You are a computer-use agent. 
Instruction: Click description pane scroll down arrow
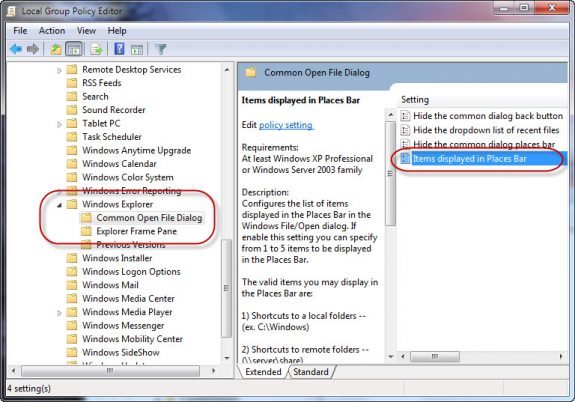(x=390, y=357)
